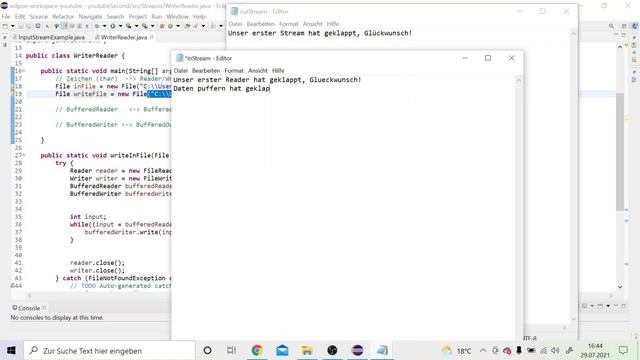Click the Debug bug icon in Eclipse toolbar
640x360 pixels.
point(97,26)
